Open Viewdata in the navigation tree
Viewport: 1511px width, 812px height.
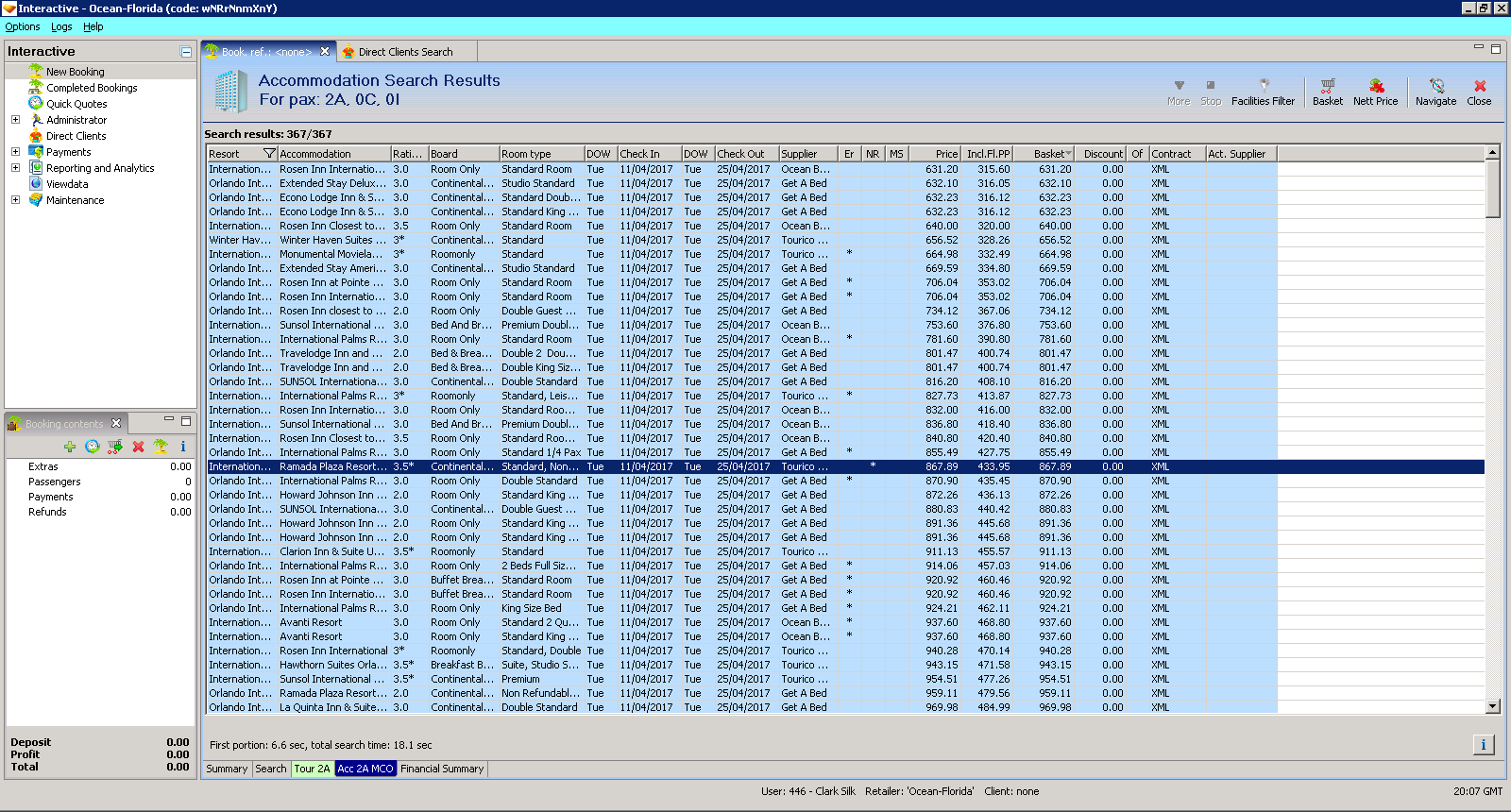coord(67,184)
